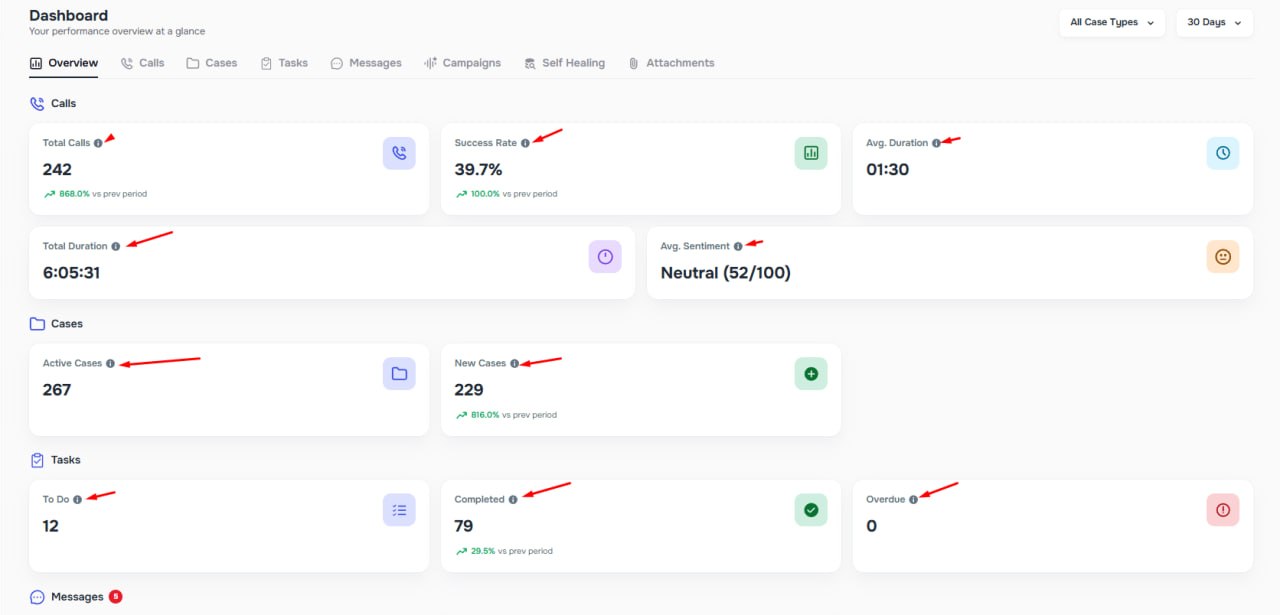Click the Avg. Sentiment neutral face icon

click(x=1222, y=257)
